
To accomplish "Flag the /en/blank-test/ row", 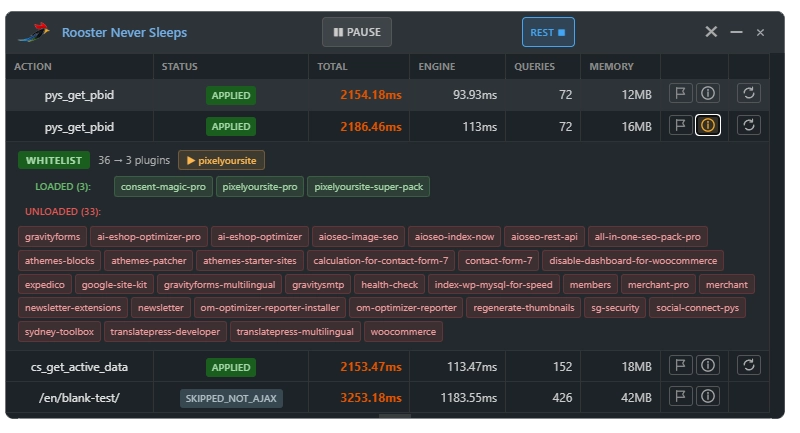I will (x=681, y=396).
